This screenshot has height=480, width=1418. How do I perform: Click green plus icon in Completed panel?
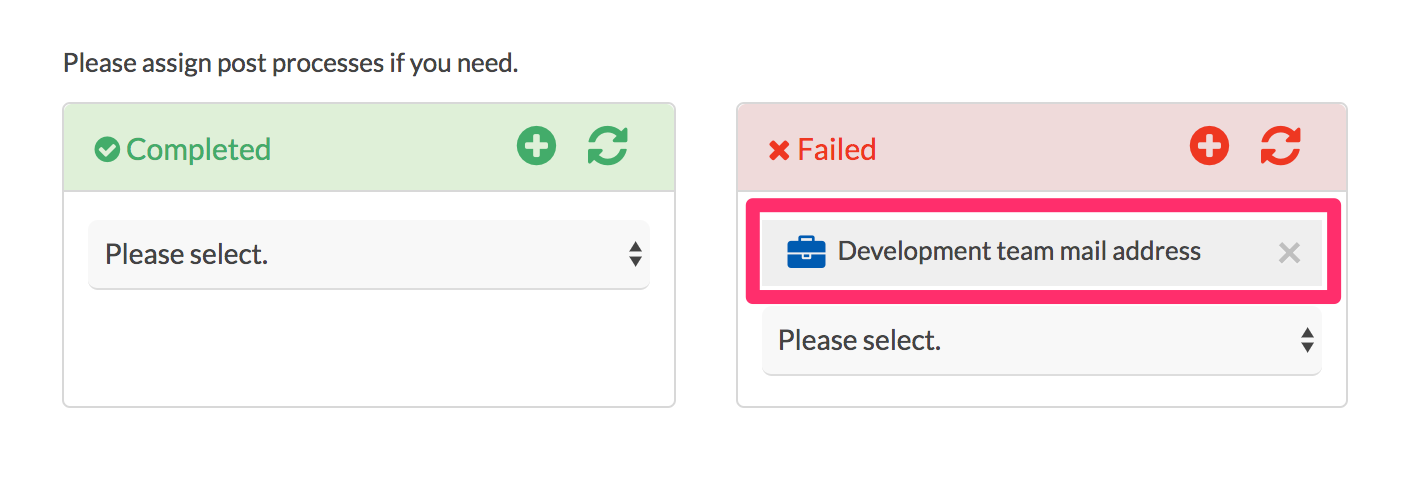536,146
